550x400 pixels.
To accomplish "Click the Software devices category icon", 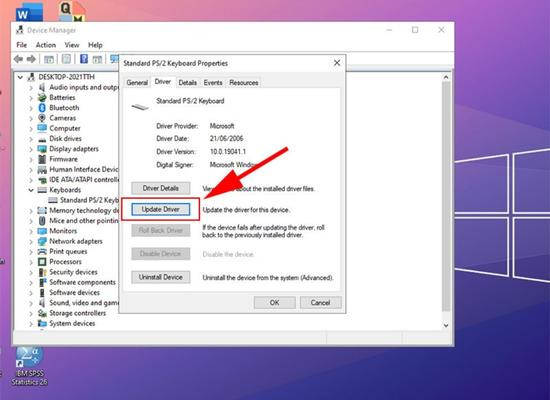I will [42, 293].
